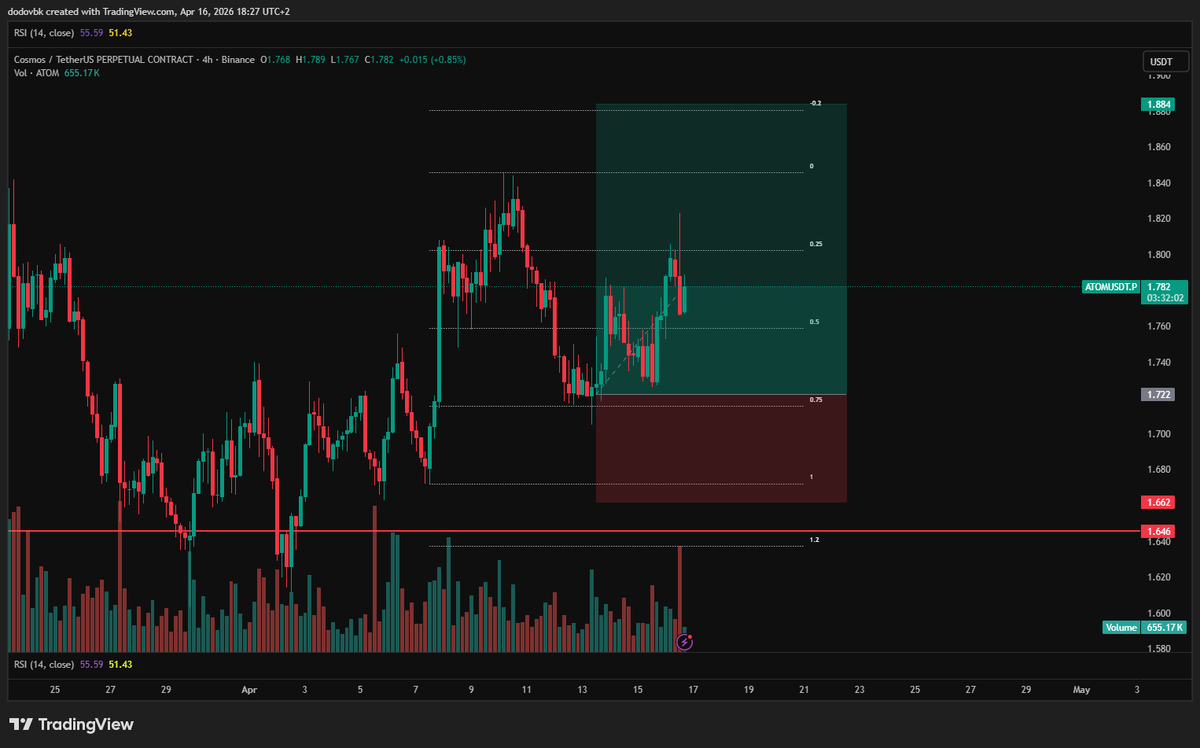This screenshot has width=1200, height=748.
Task: Click the 1.740 price axis value
Action: pyautogui.click(x=1160, y=362)
